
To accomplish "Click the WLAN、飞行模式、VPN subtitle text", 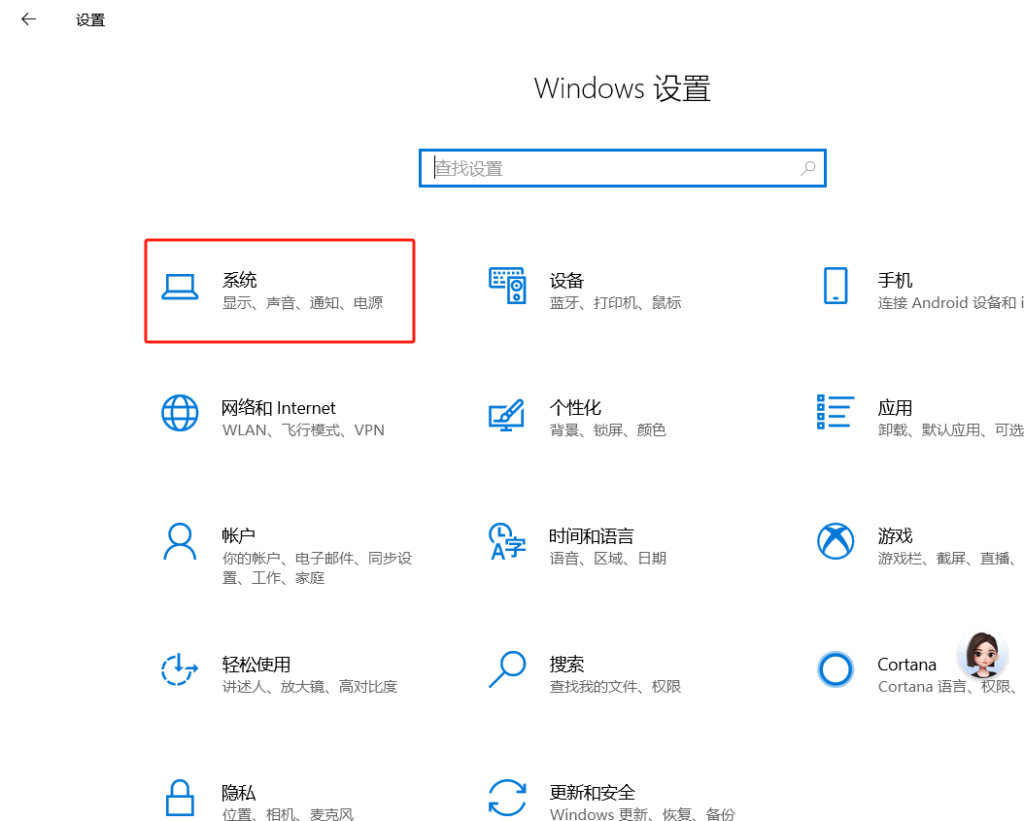I will (302, 430).
